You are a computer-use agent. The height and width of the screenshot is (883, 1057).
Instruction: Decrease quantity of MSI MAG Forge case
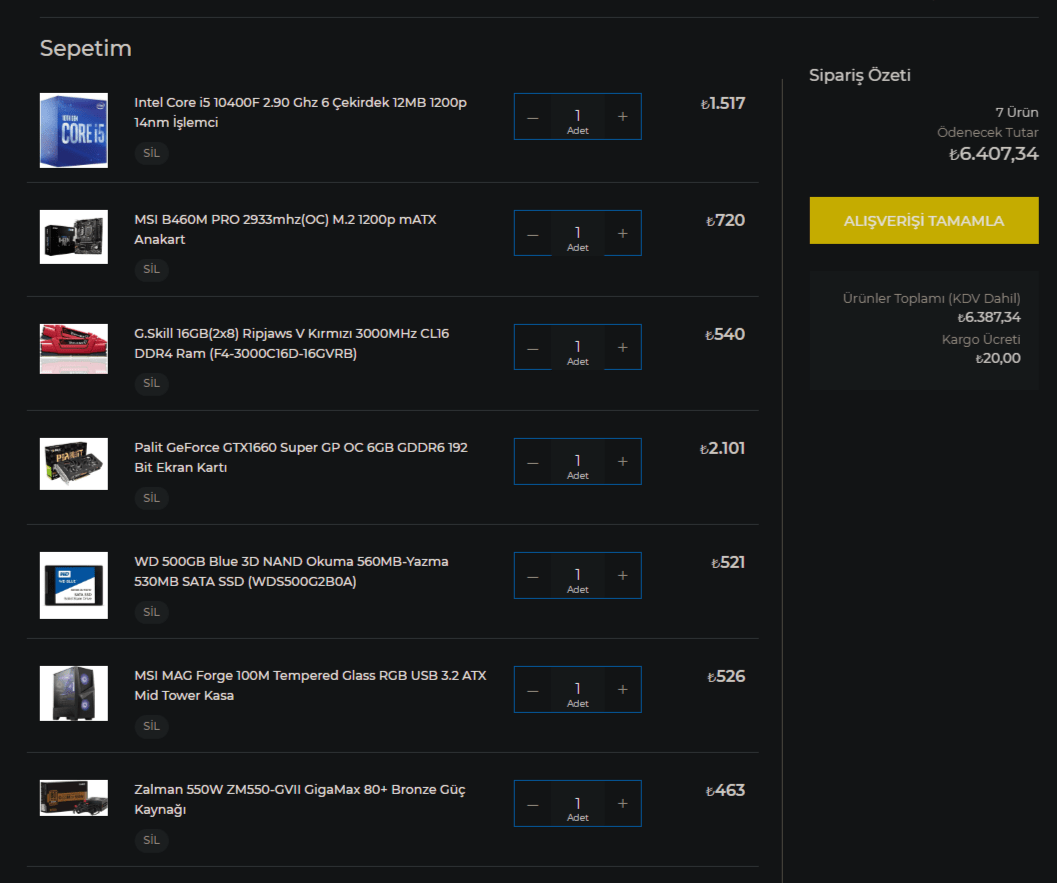pos(533,689)
